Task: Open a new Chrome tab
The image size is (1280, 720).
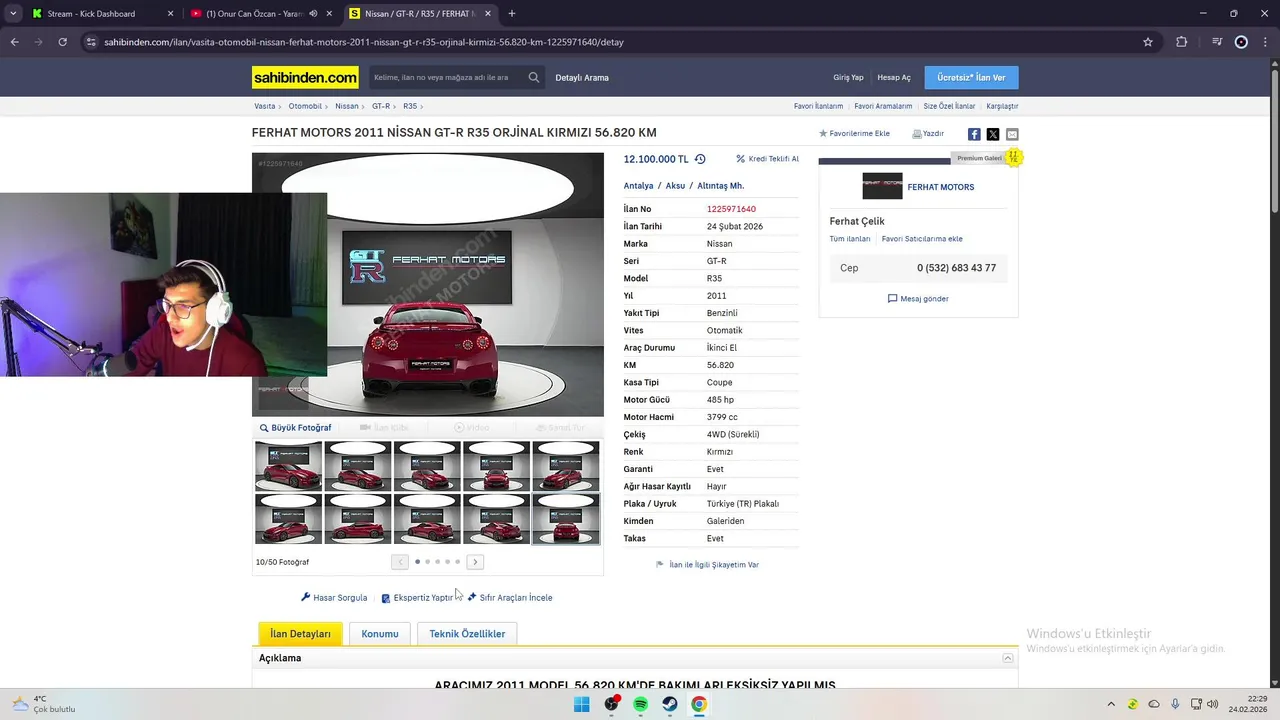Action: click(512, 14)
